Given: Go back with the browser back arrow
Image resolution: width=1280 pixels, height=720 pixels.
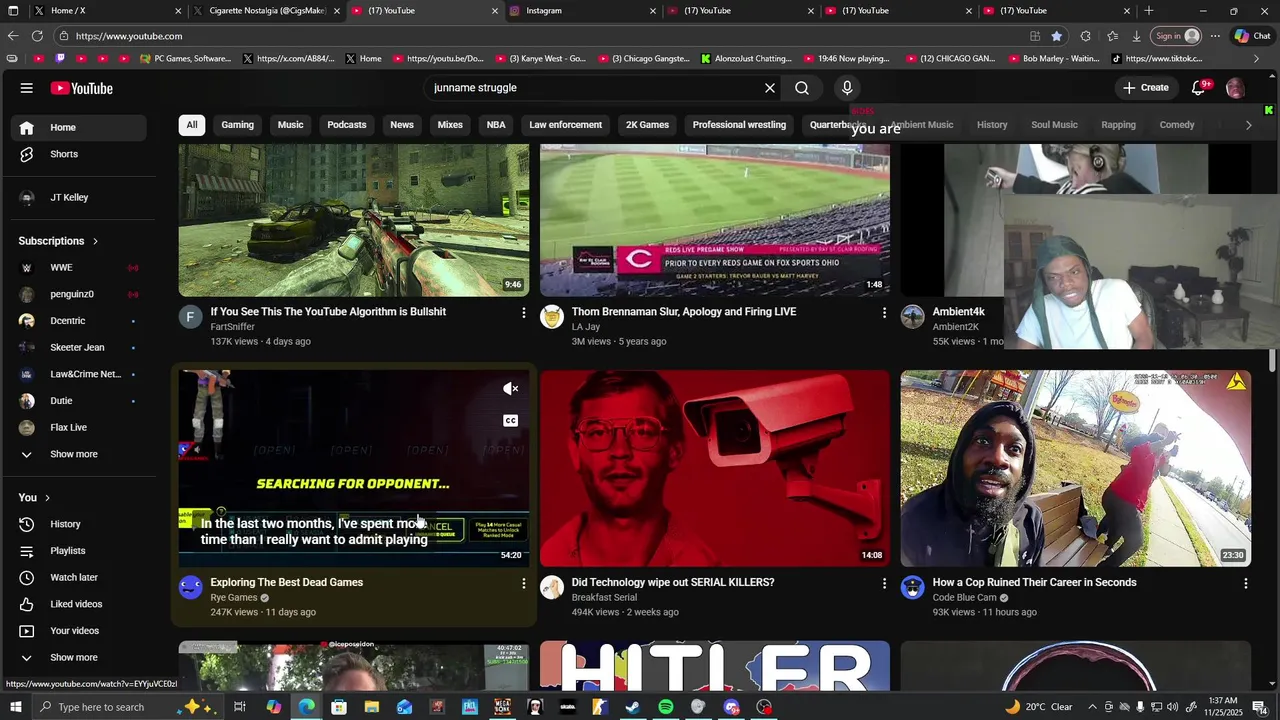Looking at the screenshot, I should click(12, 36).
